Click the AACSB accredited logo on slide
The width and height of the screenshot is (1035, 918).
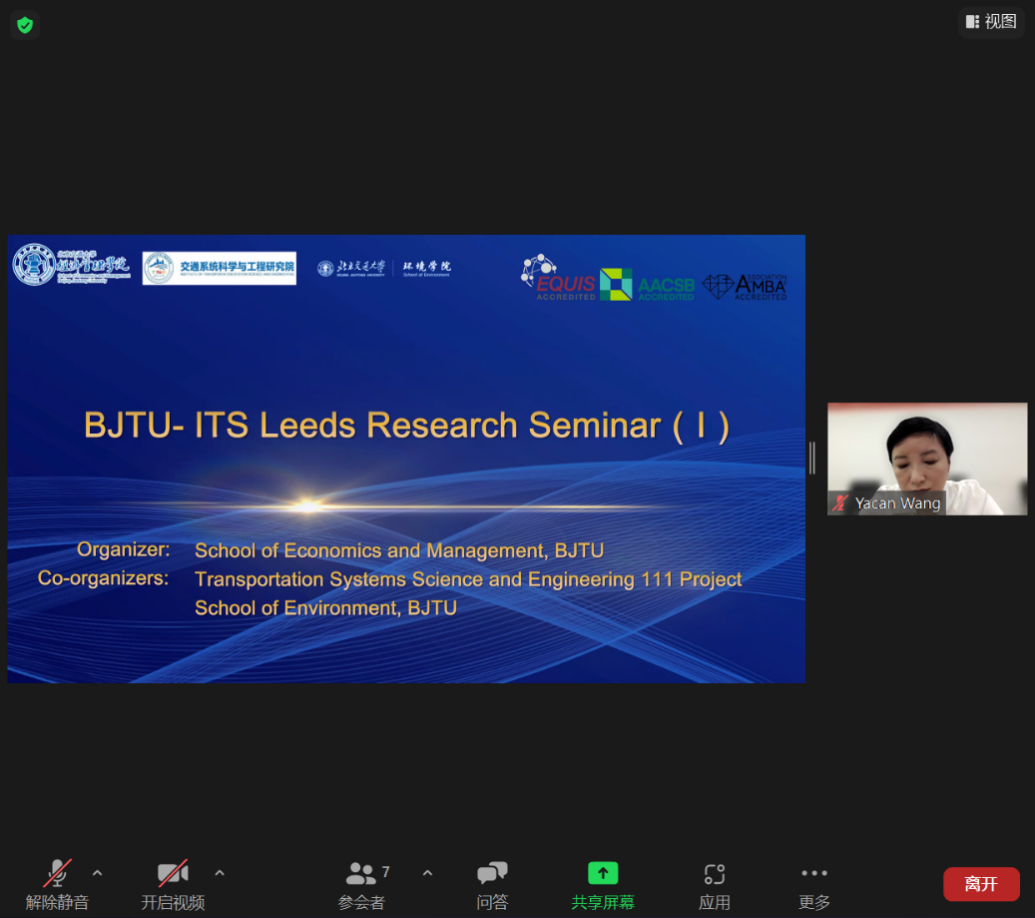click(x=648, y=284)
